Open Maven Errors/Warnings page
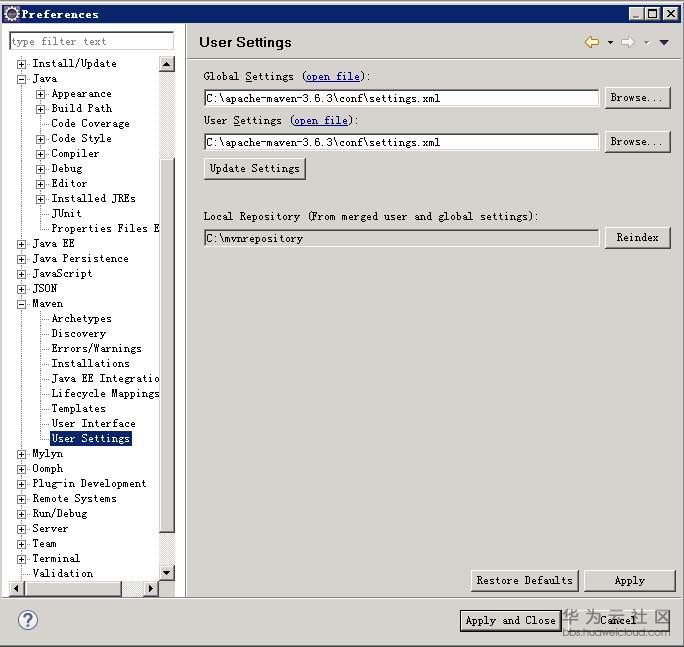Image resolution: width=684 pixels, height=647 pixels. 96,348
